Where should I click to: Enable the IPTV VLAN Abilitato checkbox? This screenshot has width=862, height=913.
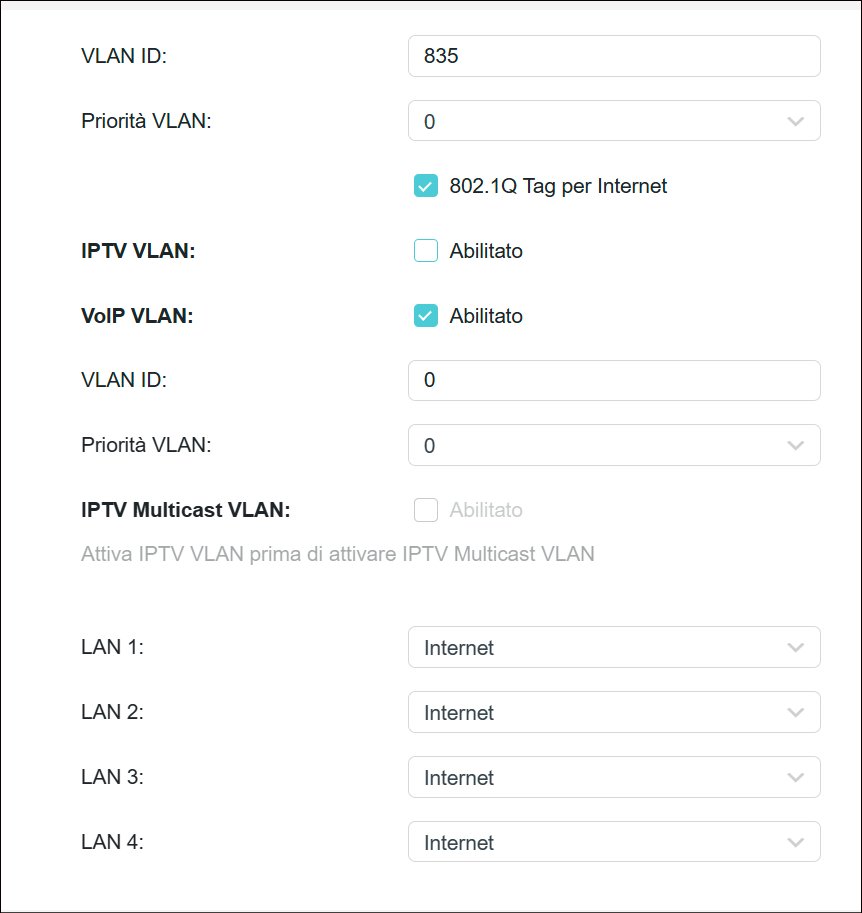point(426,251)
